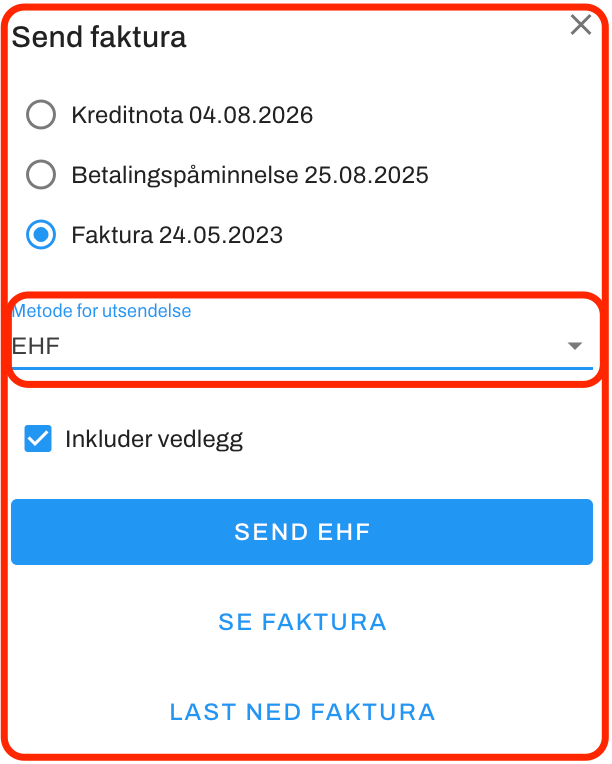This screenshot has height=764, width=612.
Task: Close the Send faktura dialog with X
Action: [581, 25]
